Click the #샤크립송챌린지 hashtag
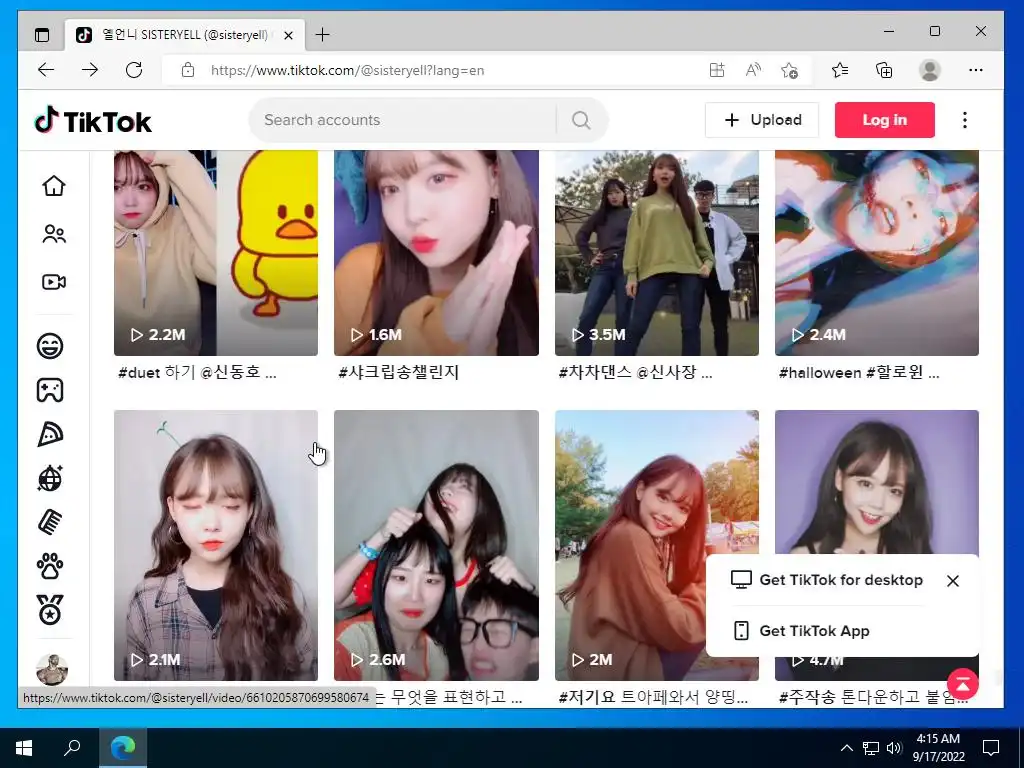 click(399, 373)
